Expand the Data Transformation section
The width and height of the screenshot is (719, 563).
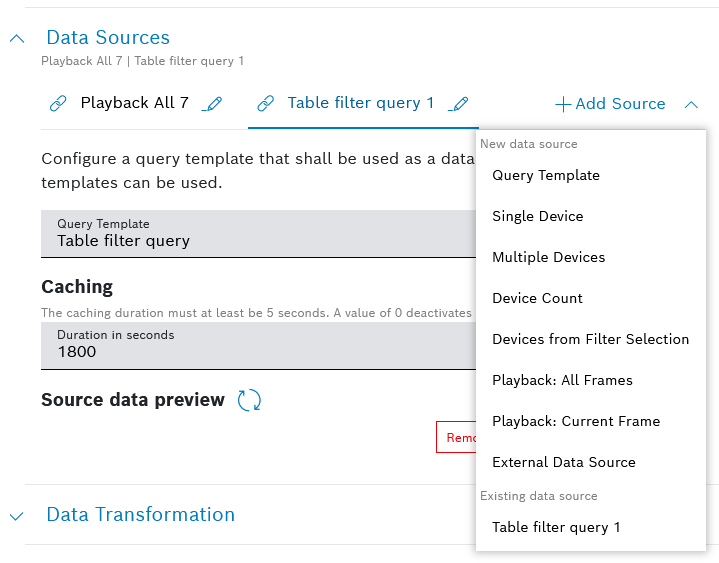pos(17,516)
